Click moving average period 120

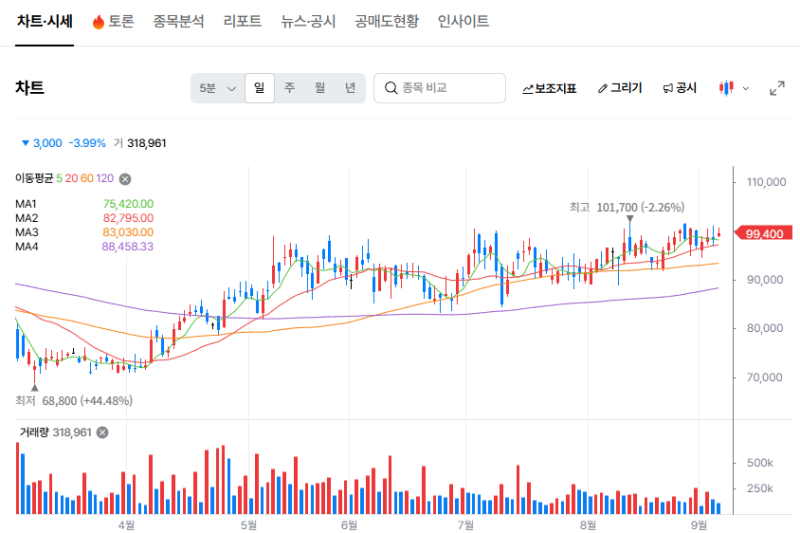coord(105,179)
